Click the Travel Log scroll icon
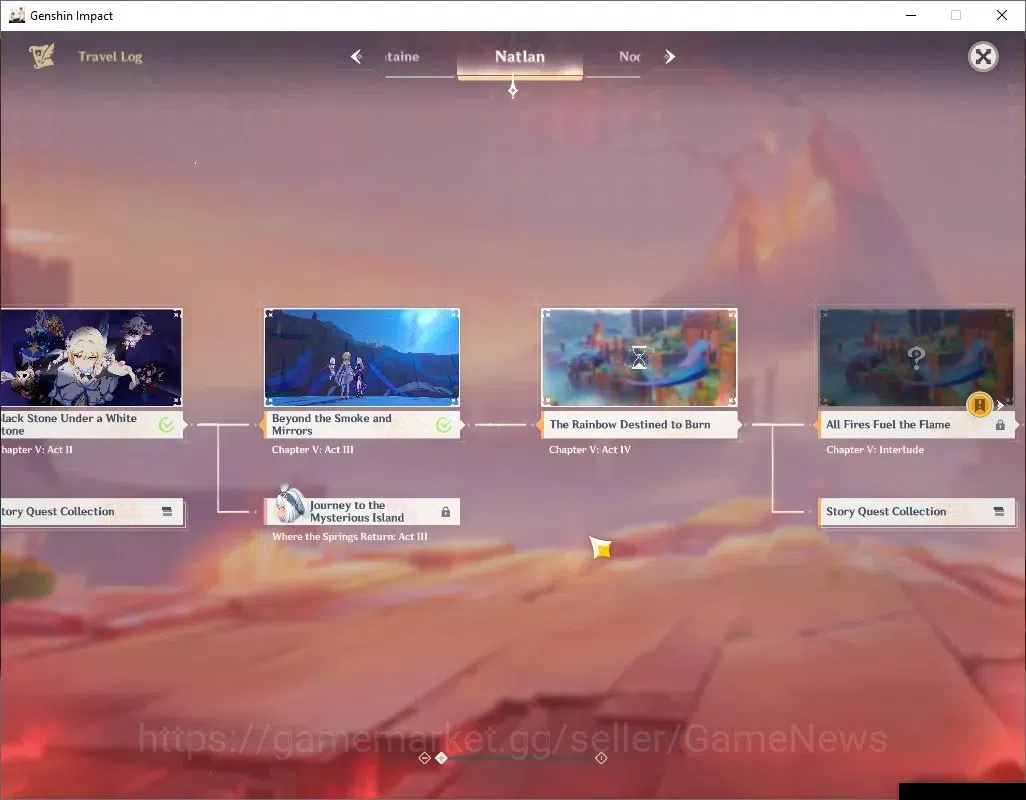The image size is (1026, 800). pos(41,57)
